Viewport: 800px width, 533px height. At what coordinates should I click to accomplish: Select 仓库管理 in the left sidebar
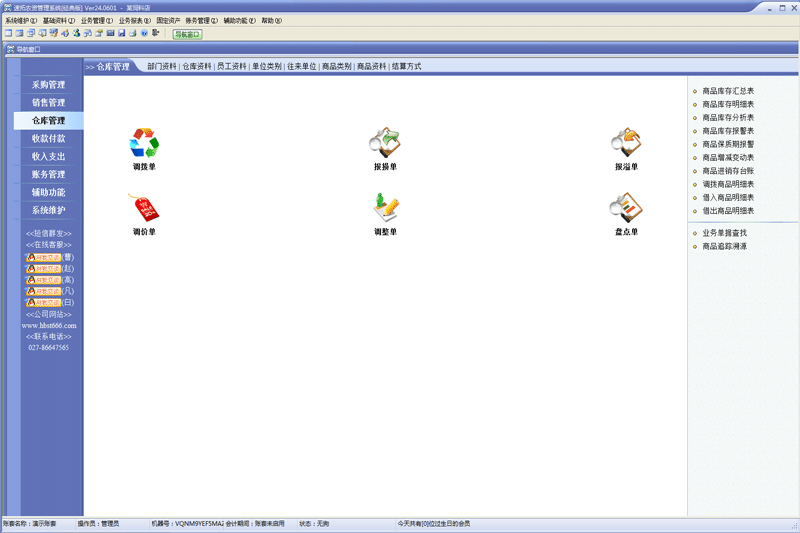coord(48,120)
